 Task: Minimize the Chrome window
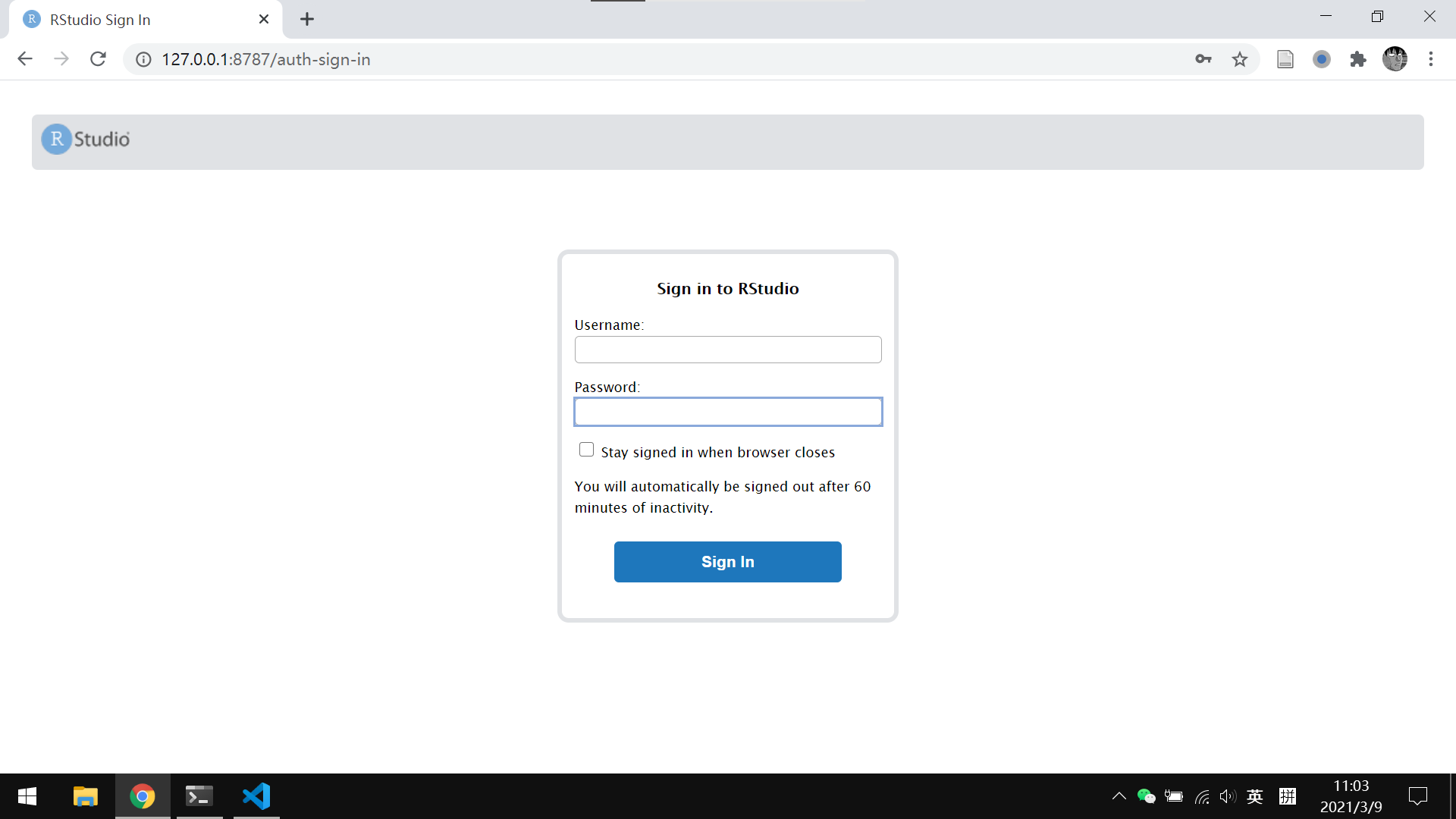(1326, 17)
